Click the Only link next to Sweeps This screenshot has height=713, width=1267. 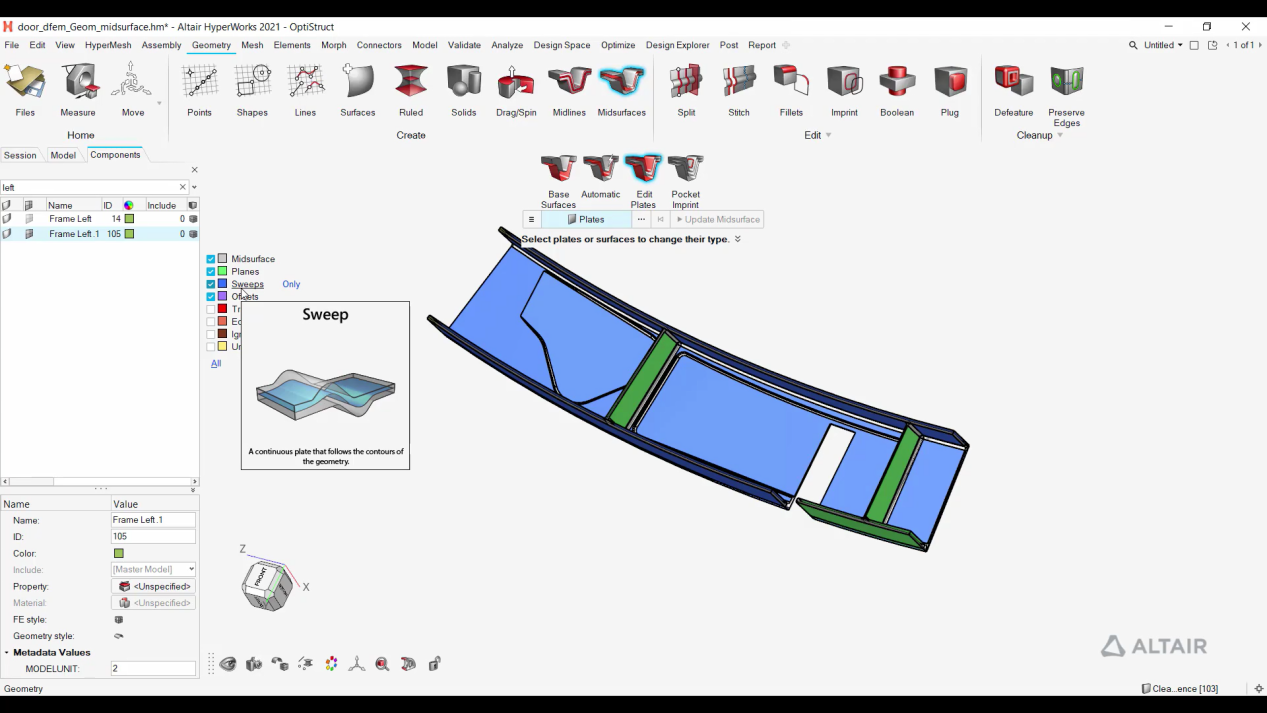coord(291,284)
